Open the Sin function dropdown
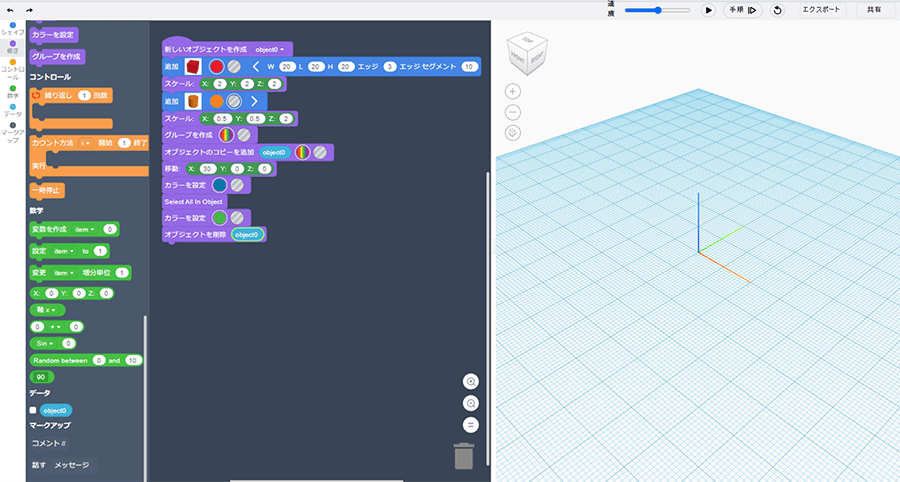The width and height of the screenshot is (900, 482). click(x=43, y=343)
